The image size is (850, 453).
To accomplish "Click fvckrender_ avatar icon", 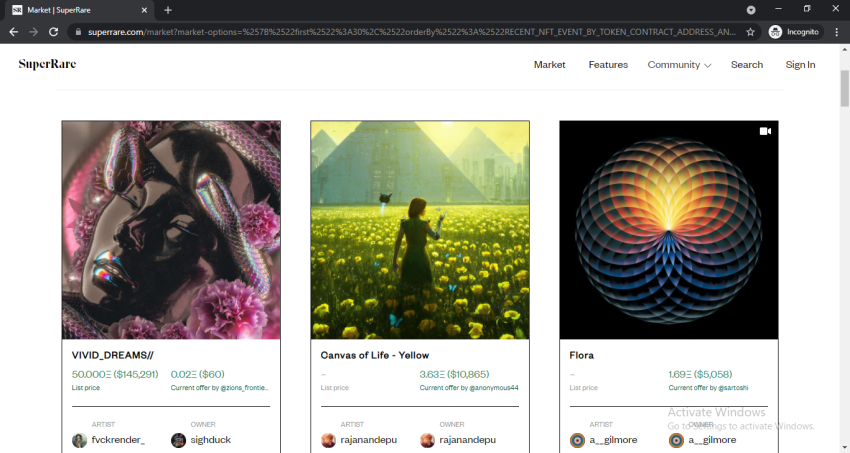I will point(80,440).
